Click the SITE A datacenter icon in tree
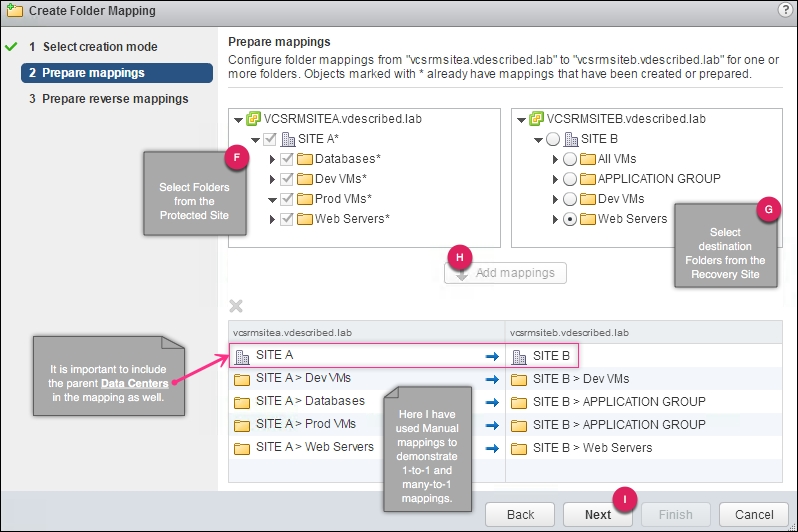 tap(288, 139)
